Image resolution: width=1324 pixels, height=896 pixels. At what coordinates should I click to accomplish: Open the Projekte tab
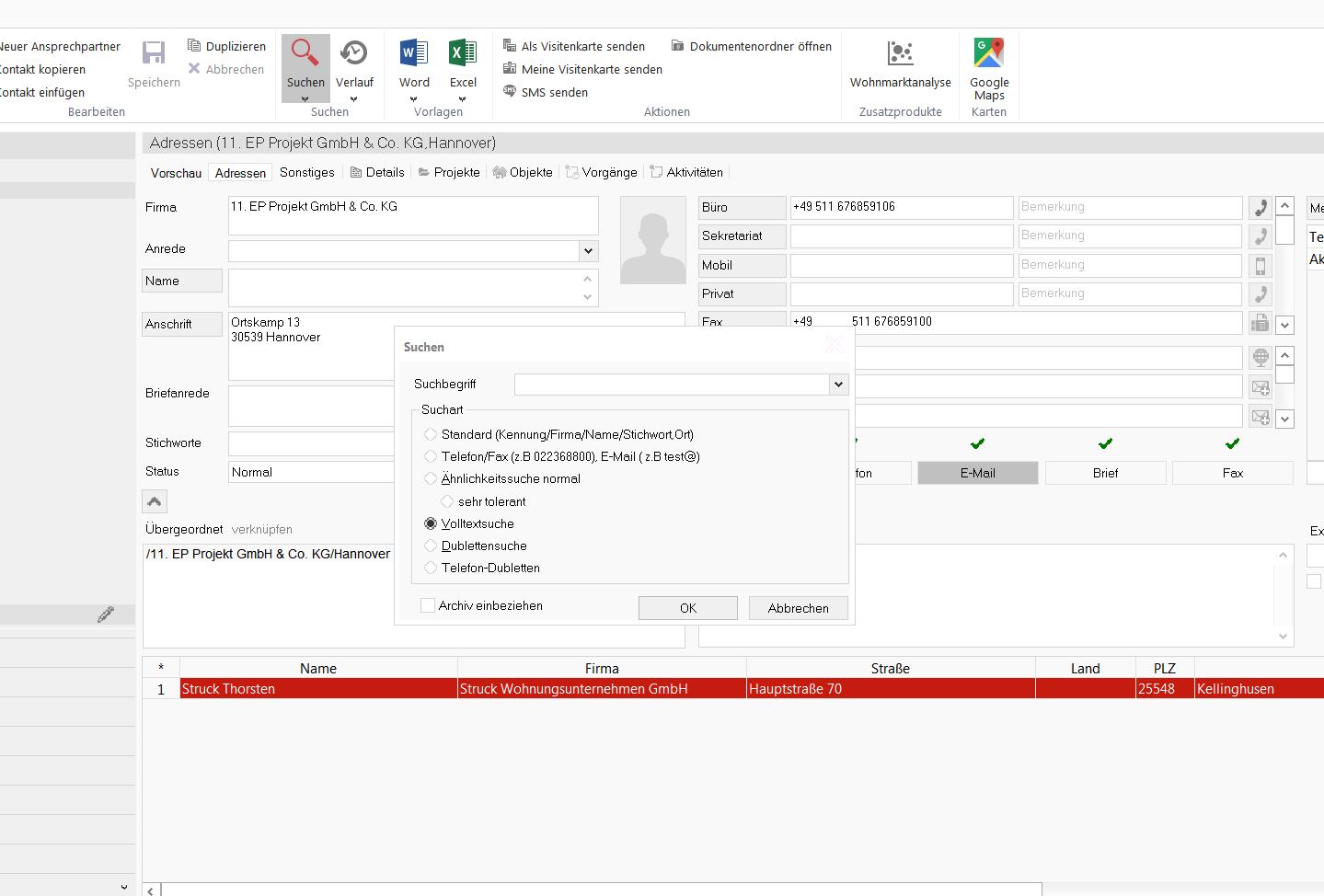(449, 172)
